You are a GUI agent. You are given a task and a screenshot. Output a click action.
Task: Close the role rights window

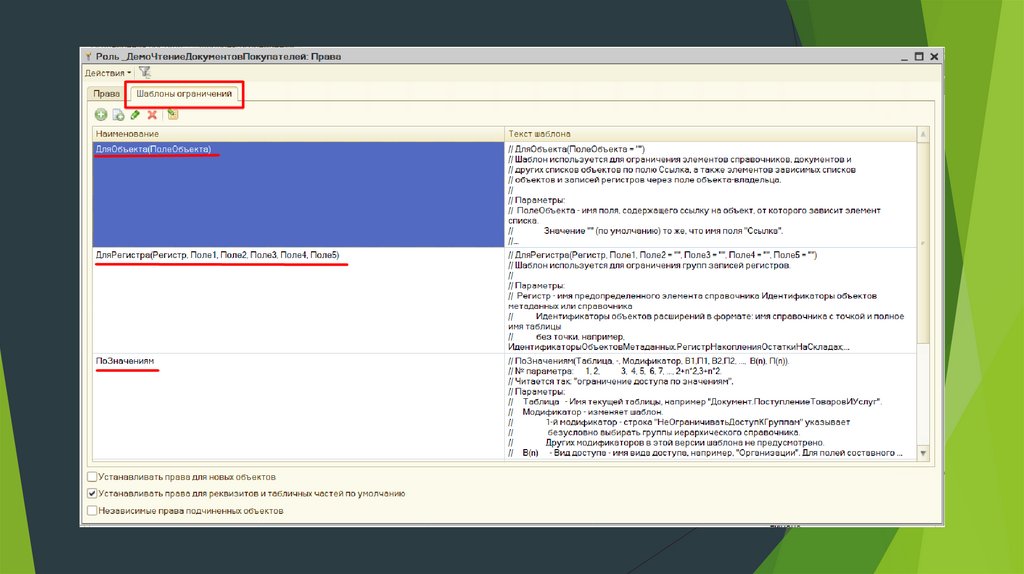[x=935, y=57]
